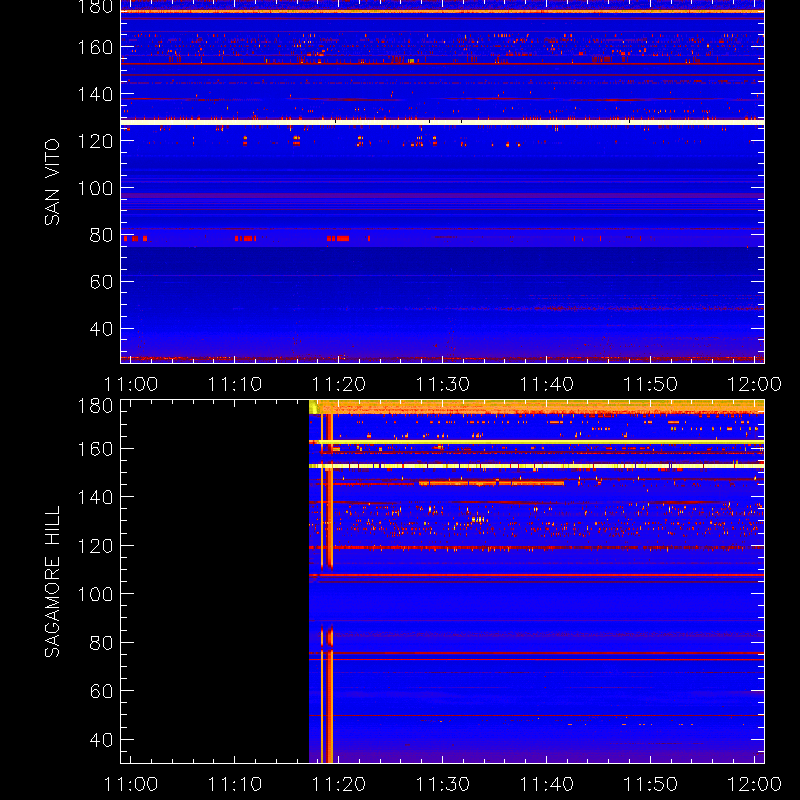Click the 140 frequency label on San Vito axis
The image size is (800, 800).
pos(95,94)
